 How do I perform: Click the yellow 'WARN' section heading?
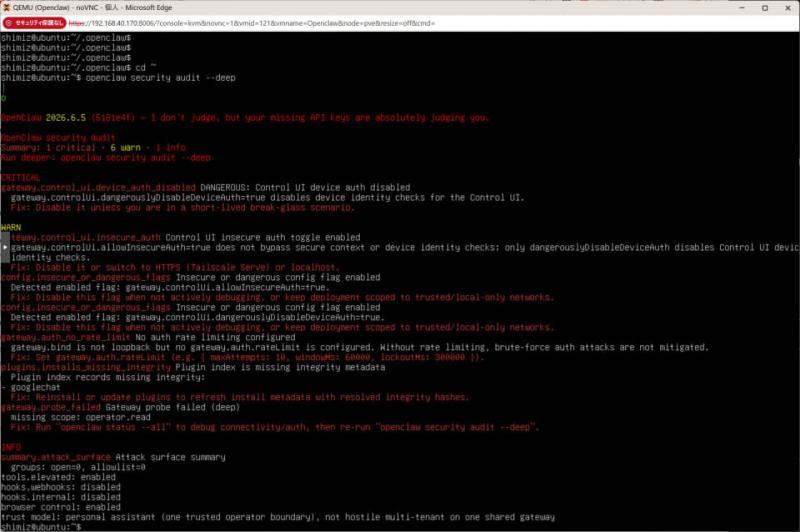11,227
